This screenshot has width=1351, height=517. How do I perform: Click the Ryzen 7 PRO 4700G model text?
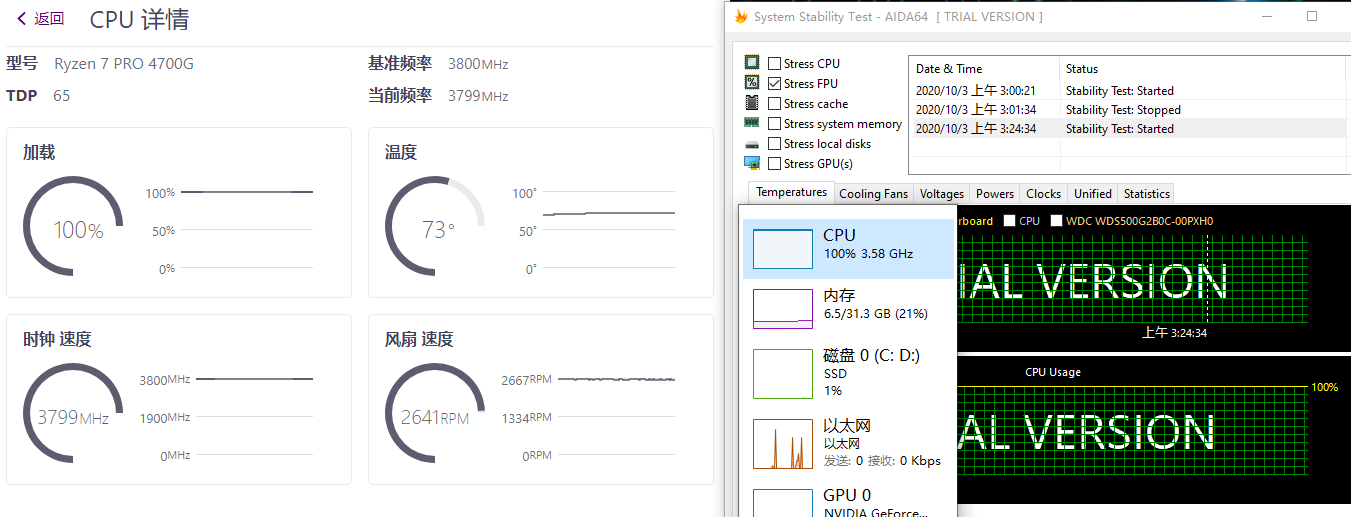(124, 64)
